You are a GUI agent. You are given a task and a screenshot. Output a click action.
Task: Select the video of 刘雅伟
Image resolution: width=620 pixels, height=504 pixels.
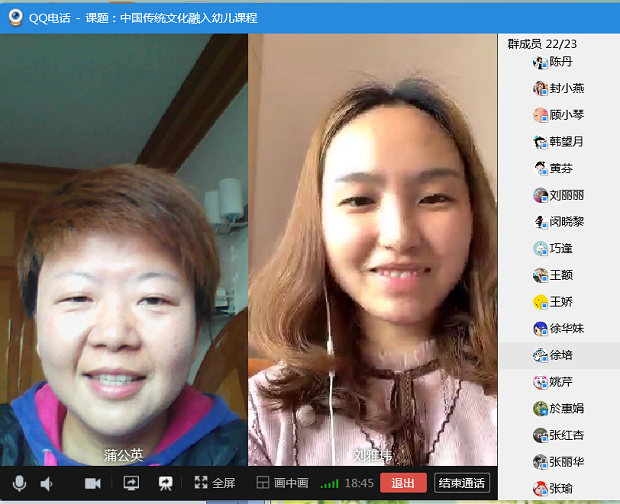[x=372, y=250]
